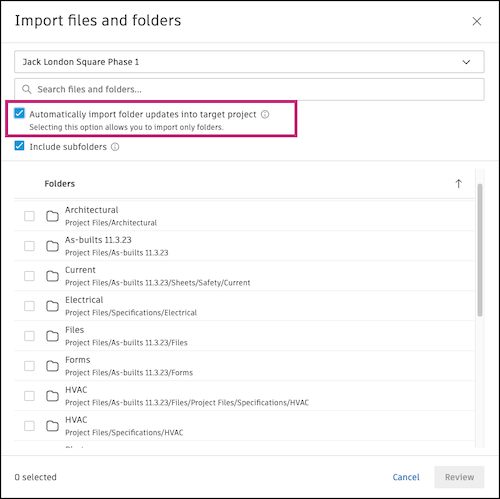
Task: Click folder icon of HVAC in Project Files/Specifications
Action: (x=52, y=426)
